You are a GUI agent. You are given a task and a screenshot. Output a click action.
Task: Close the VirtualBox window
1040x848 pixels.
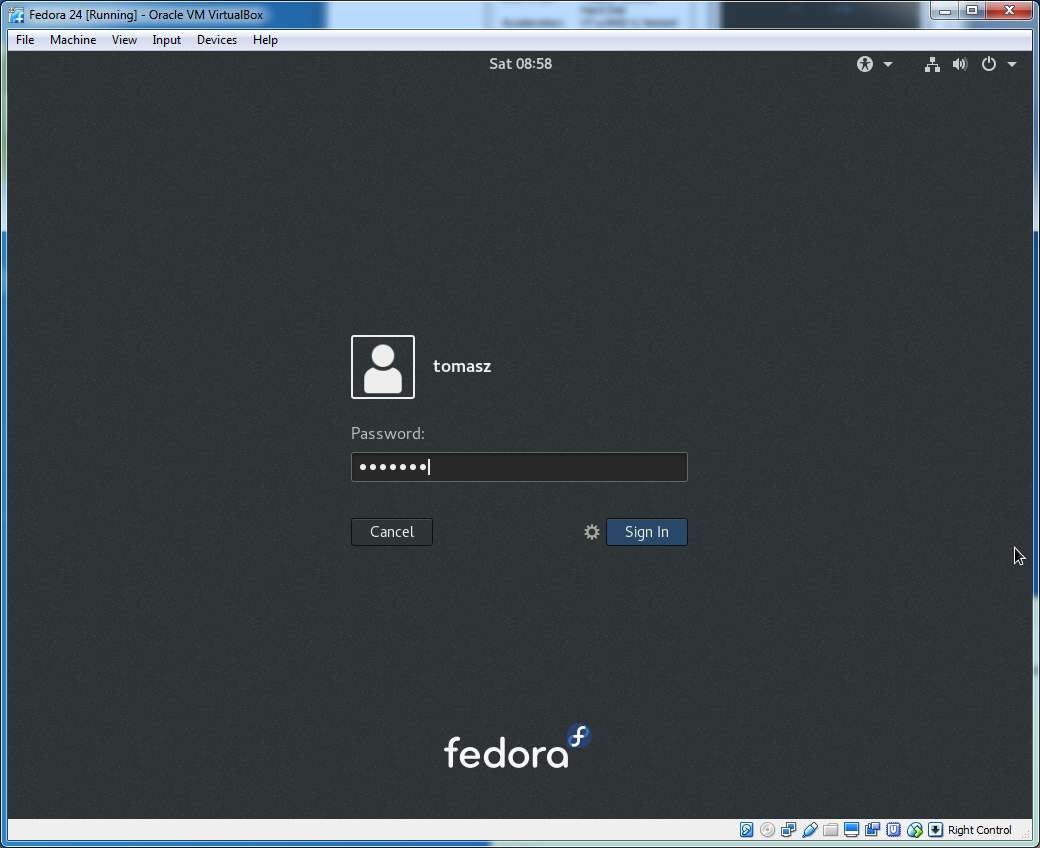(x=1009, y=11)
